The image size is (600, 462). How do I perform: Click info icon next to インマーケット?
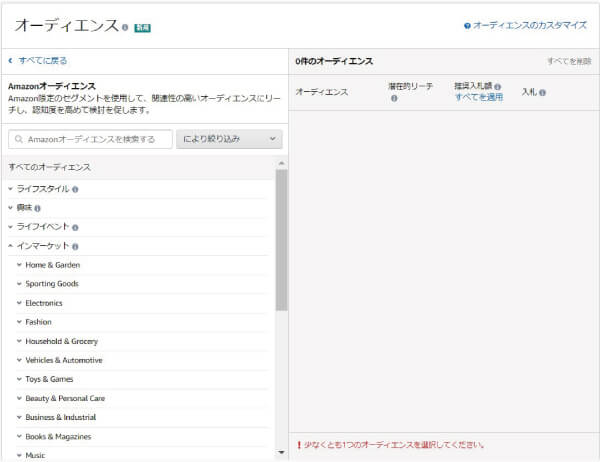click(x=75, y=247)
